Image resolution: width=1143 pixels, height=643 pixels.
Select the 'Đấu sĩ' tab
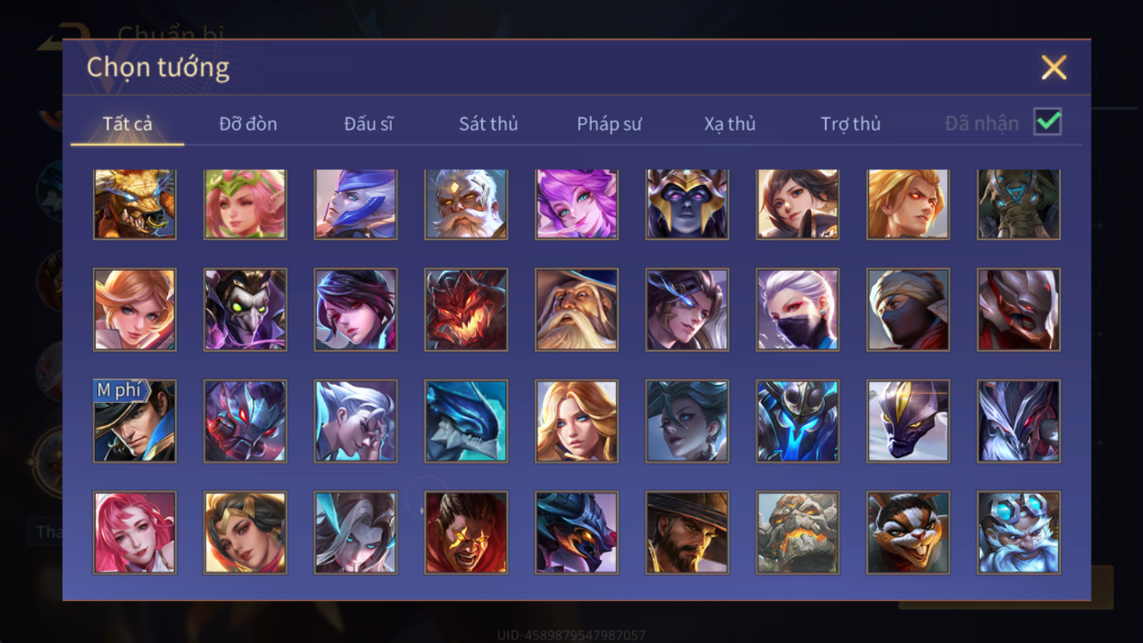(x=368, y=124)
